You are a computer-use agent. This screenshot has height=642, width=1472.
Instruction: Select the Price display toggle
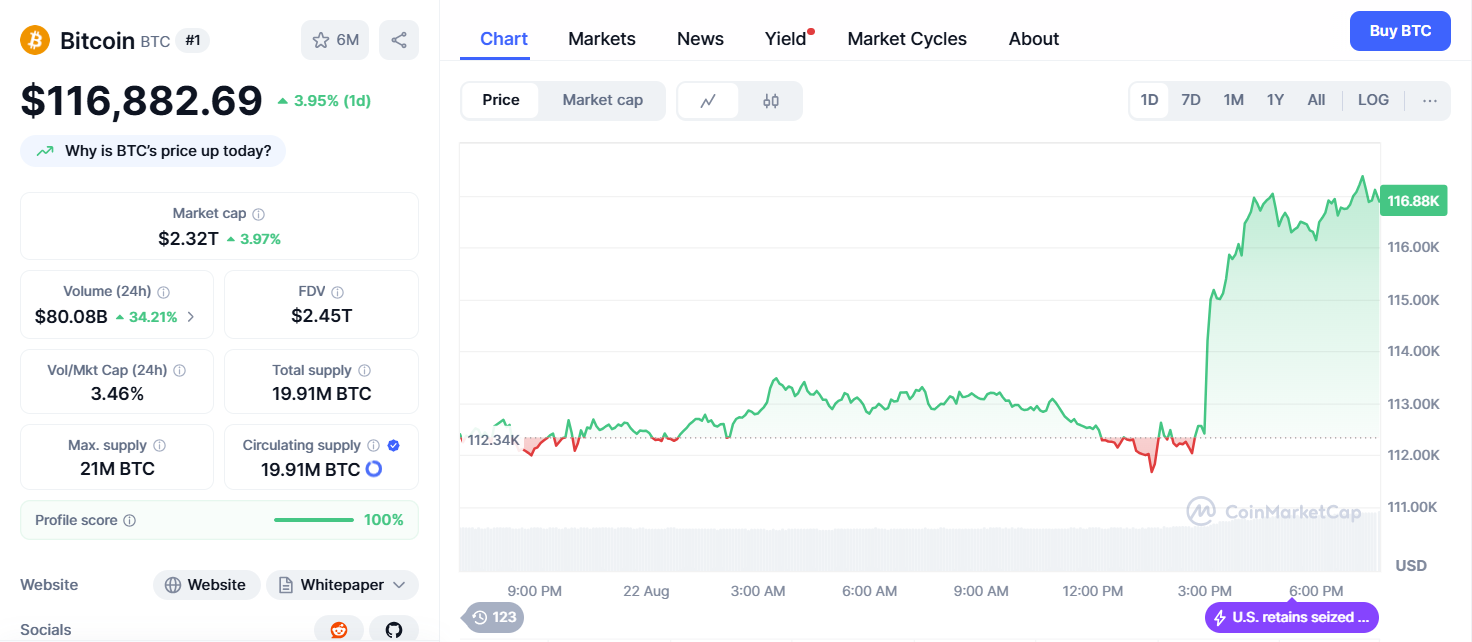pos(501,100)
